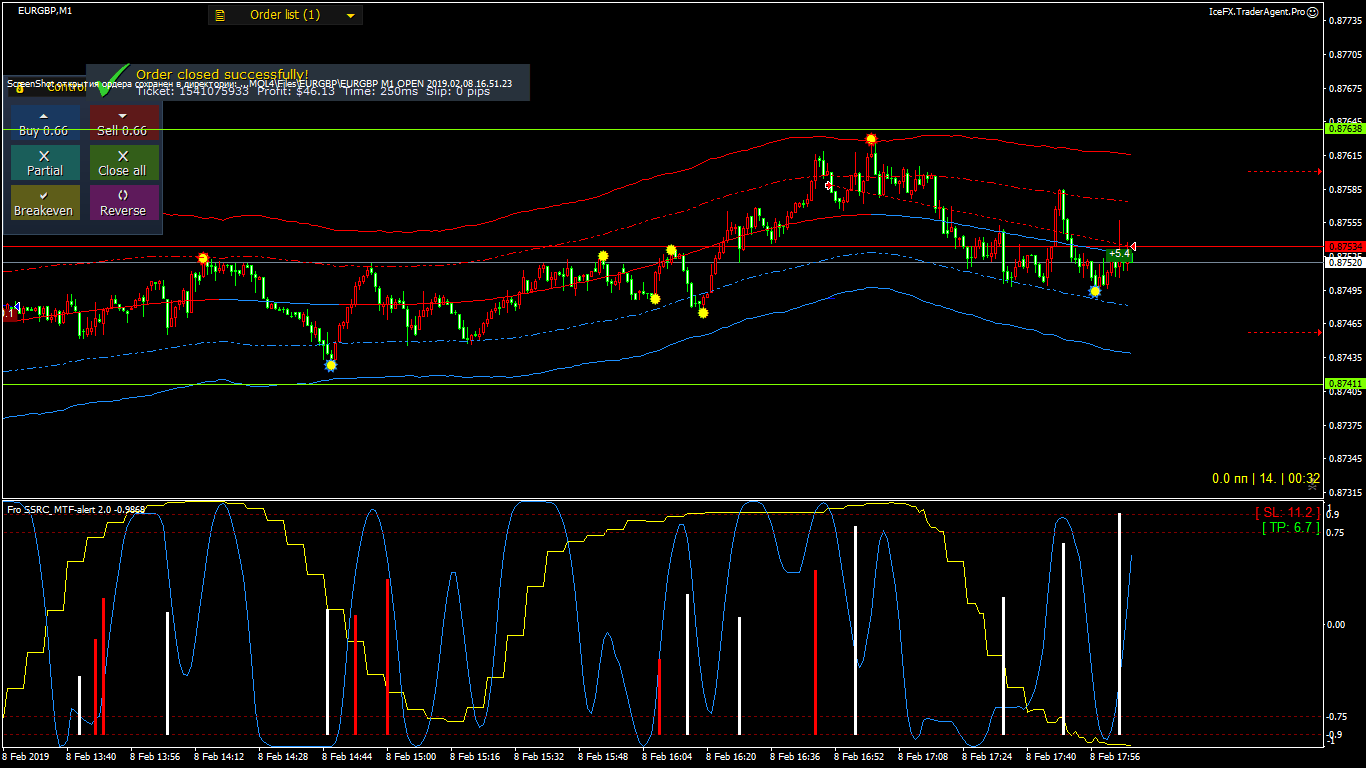Click the lock icon on the Control panel header

(20, 87)
